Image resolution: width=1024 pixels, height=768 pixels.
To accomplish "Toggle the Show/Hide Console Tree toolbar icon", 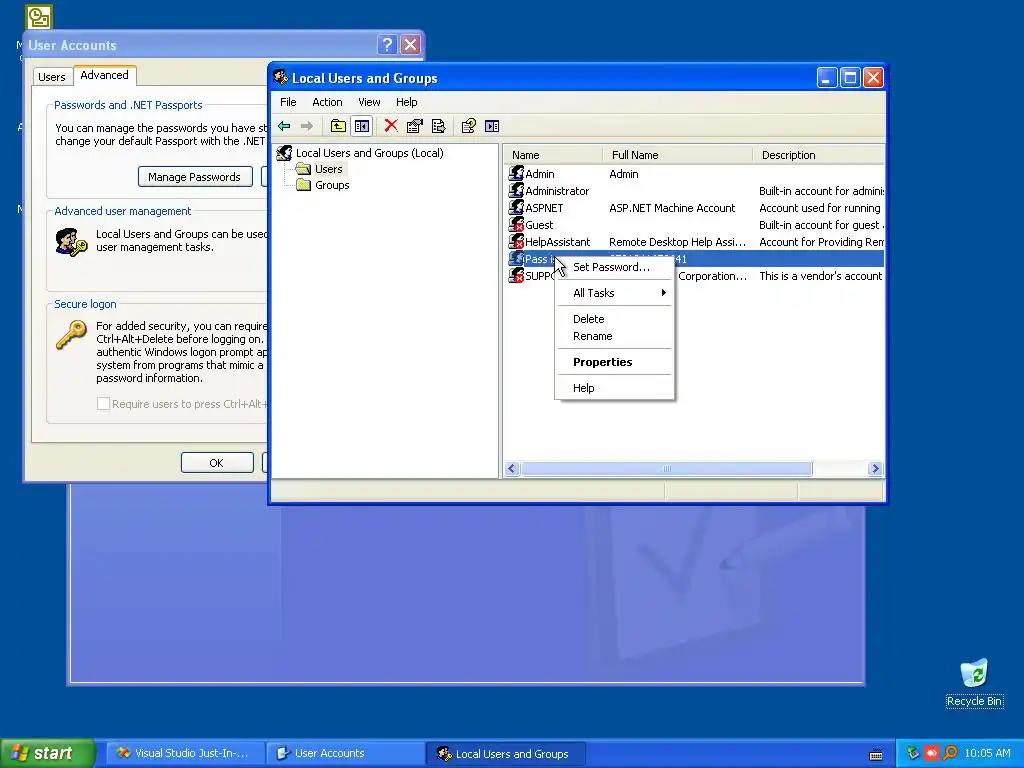I will [x=362, y=126].
